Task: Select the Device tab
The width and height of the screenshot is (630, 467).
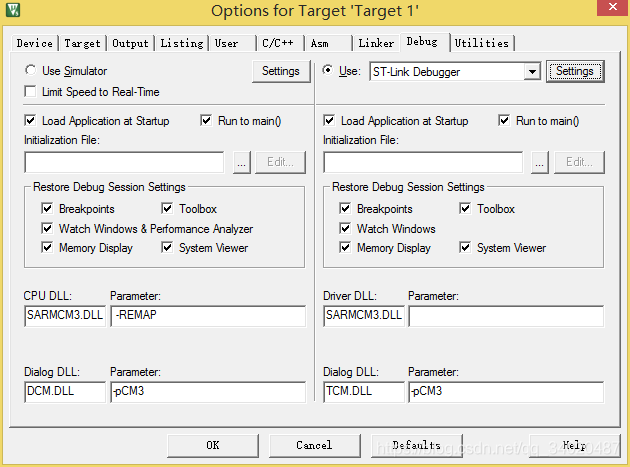Action: 35,43
